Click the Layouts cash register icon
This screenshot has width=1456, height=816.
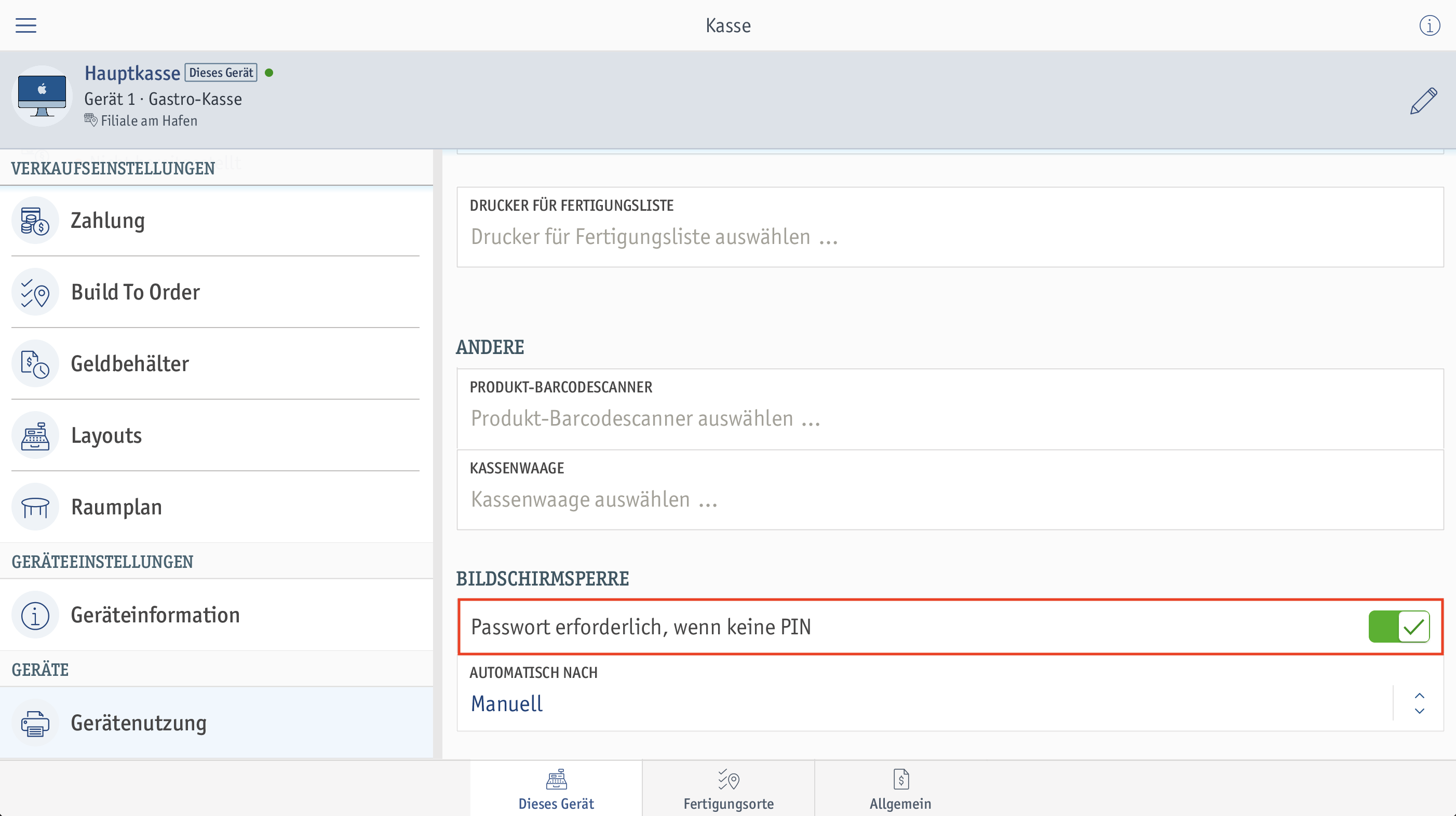pyautogui.click(x=35, y=436)
